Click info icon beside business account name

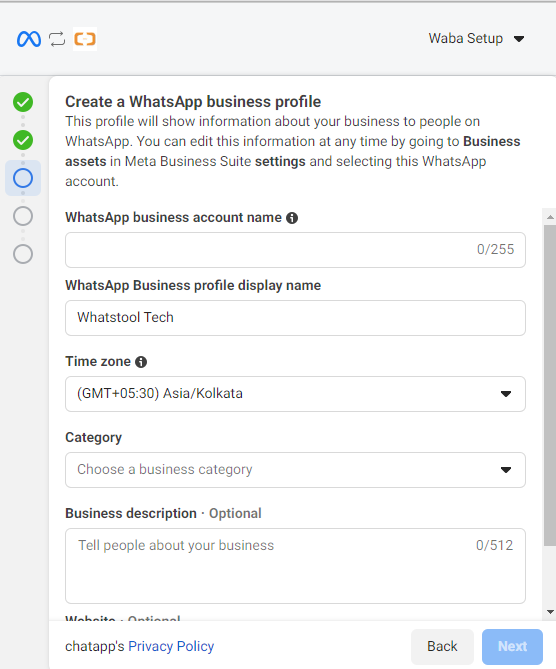292,218
